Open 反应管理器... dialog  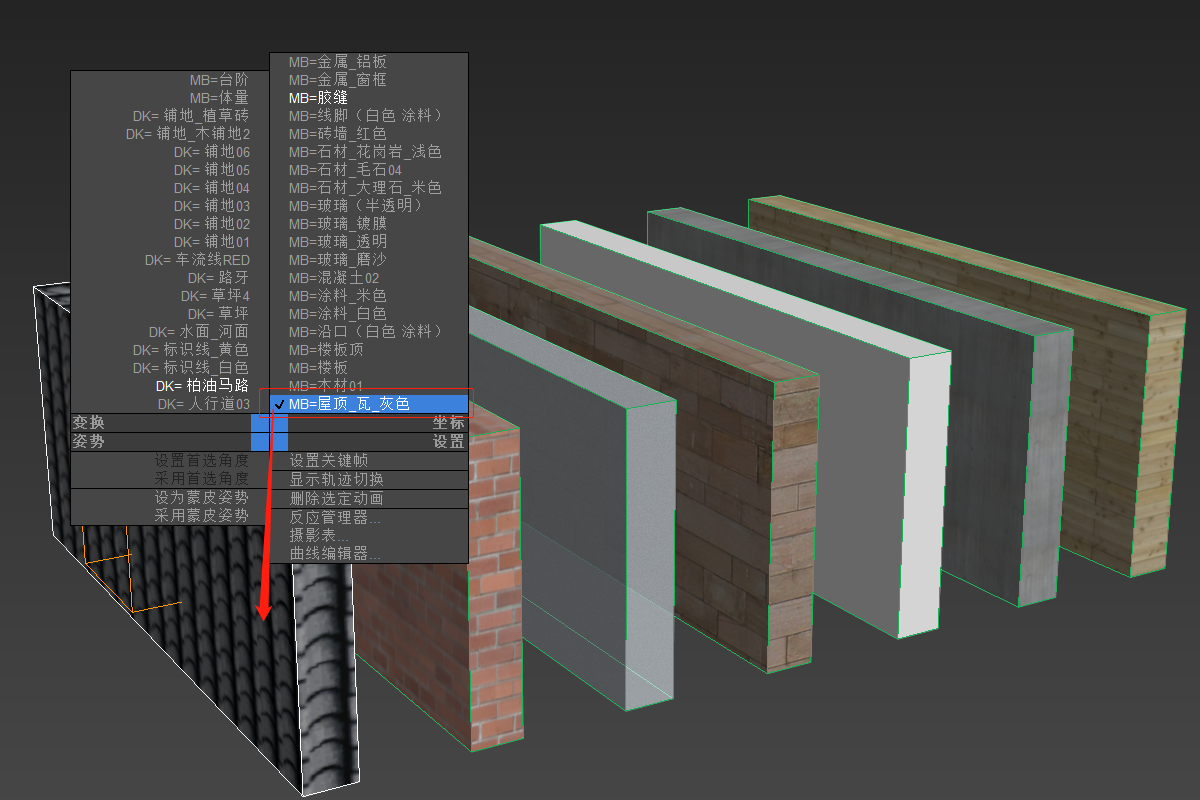pos(335,518)
